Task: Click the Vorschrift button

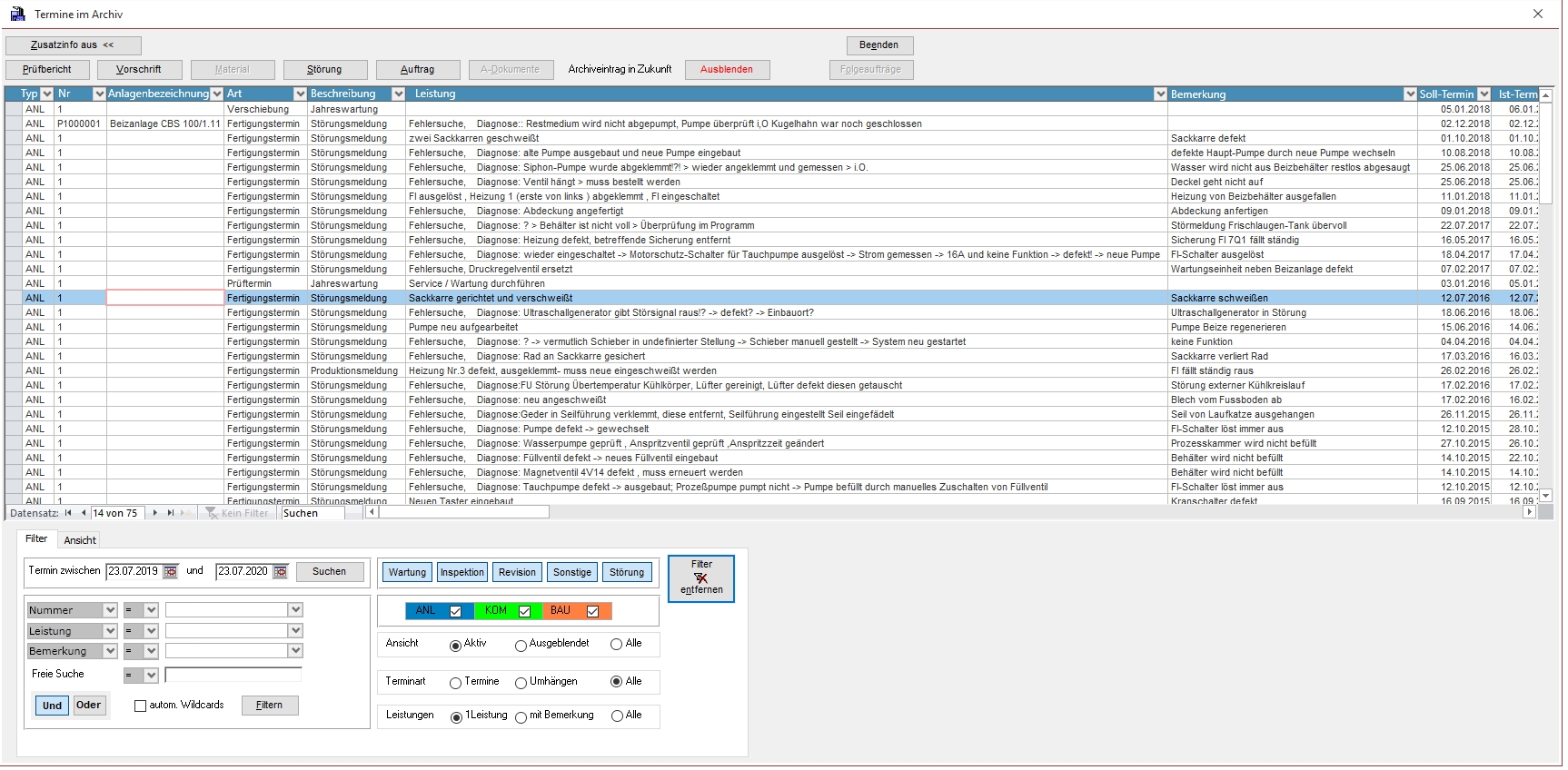Action: [x=139, y=70]
